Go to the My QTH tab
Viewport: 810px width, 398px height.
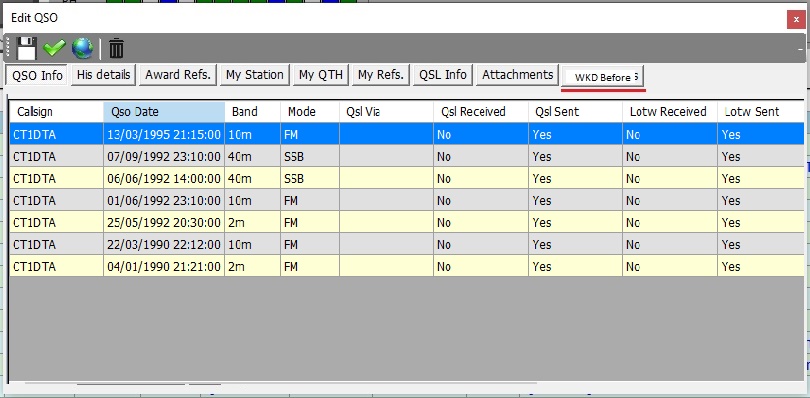321,75
